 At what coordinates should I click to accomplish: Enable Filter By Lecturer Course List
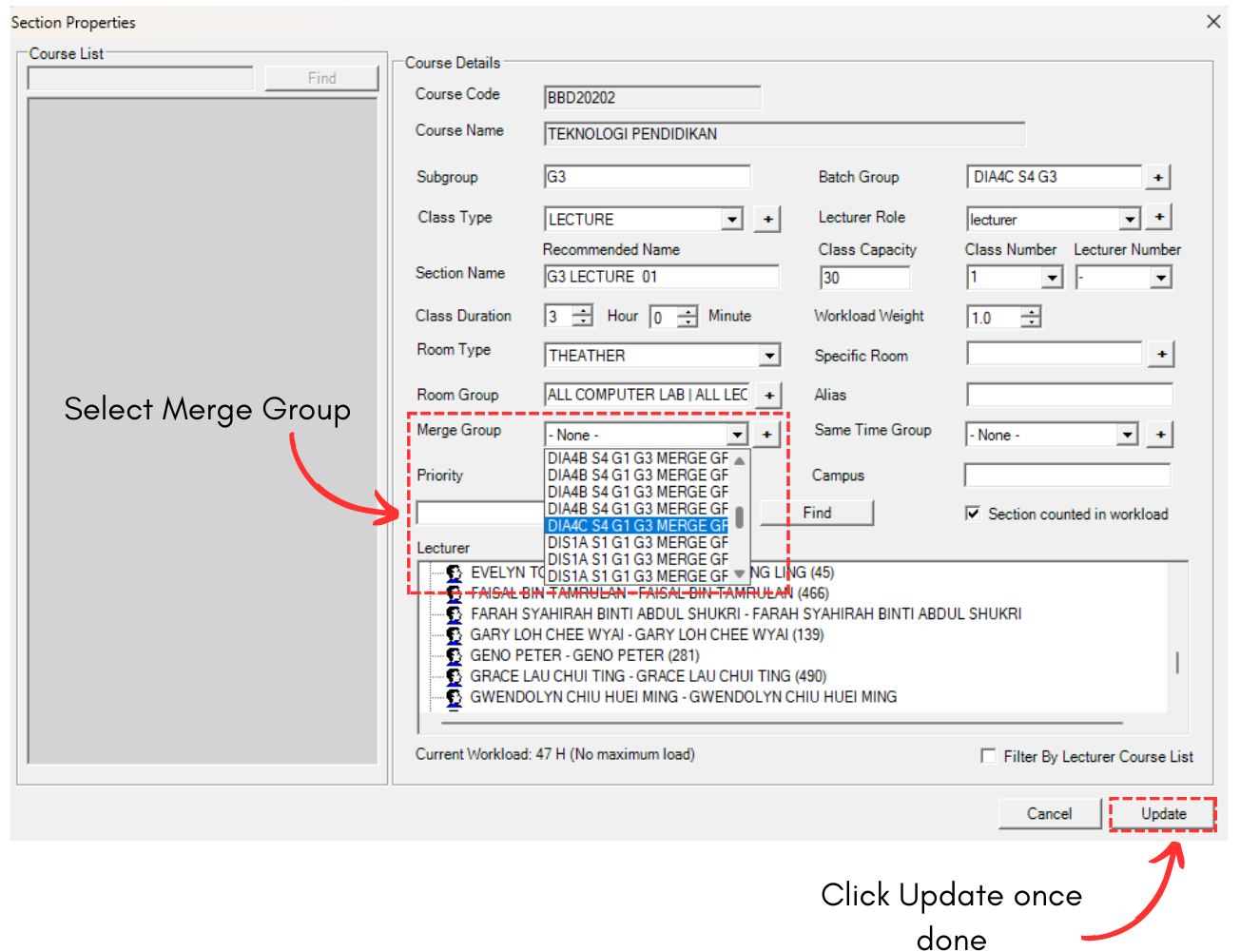(x=988, y=756)
